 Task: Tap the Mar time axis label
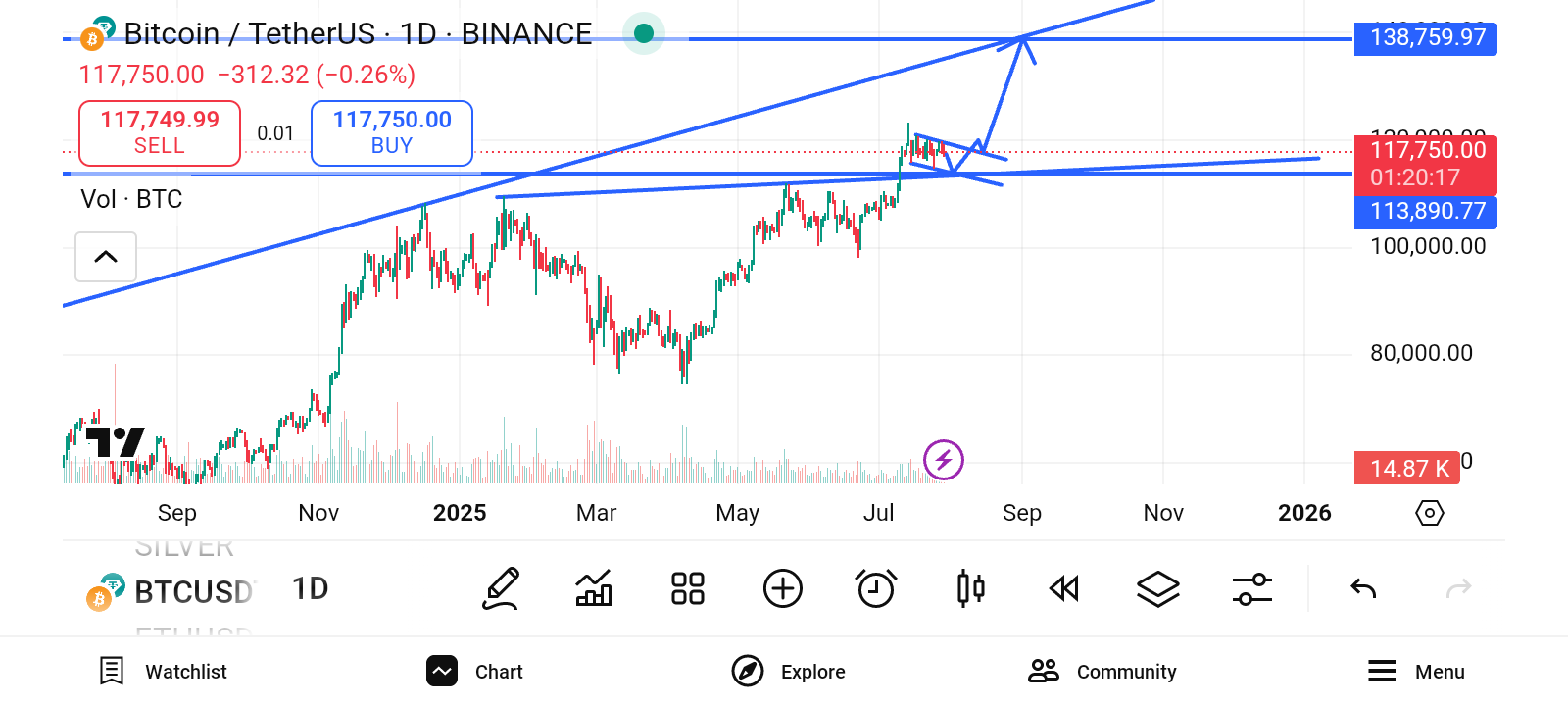coord(597,513)
